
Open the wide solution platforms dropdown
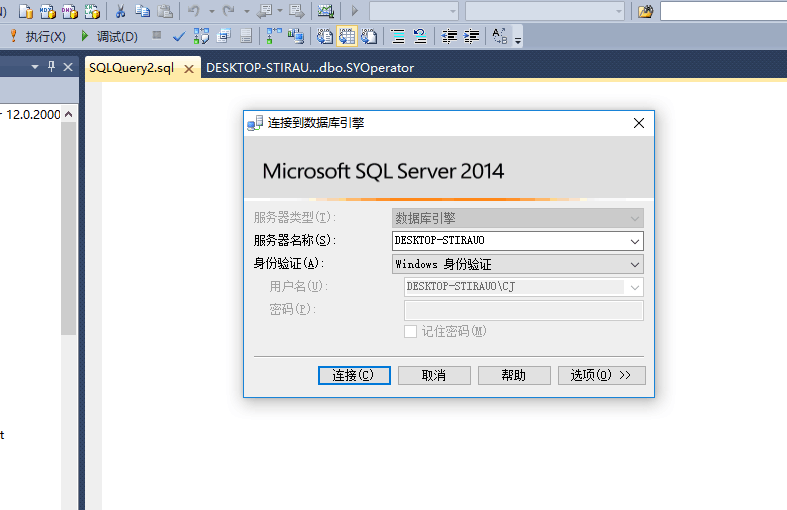(x=545, y=11)
